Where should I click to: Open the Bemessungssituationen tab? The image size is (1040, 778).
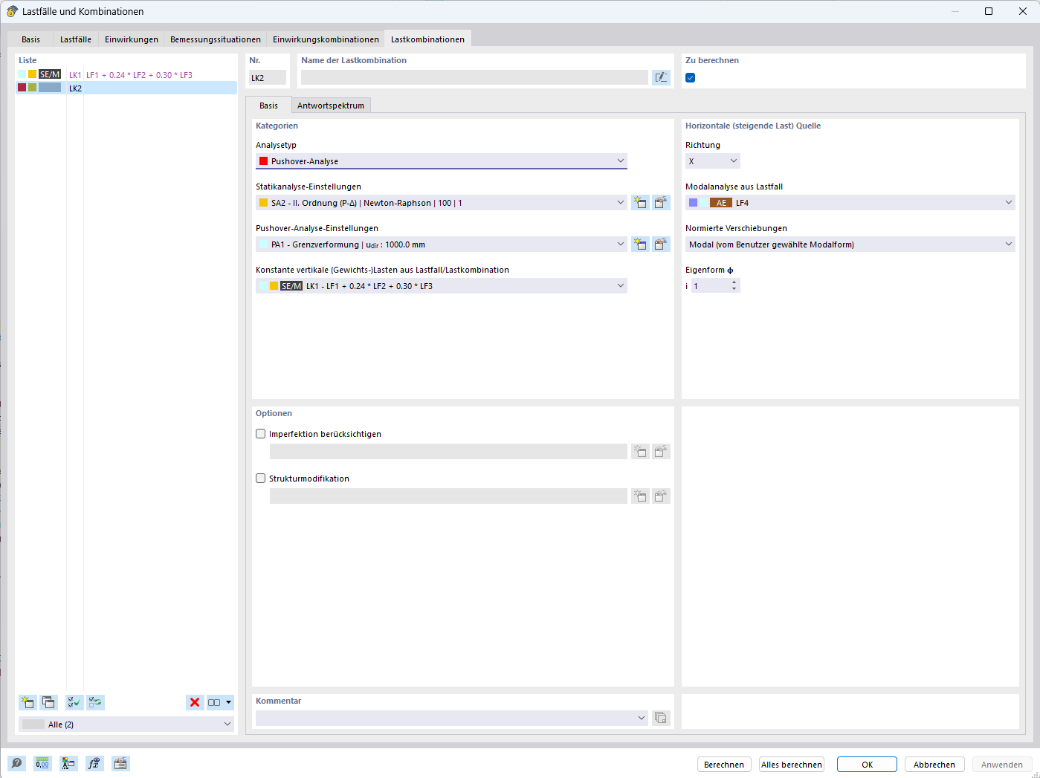[x=216, y=39]
